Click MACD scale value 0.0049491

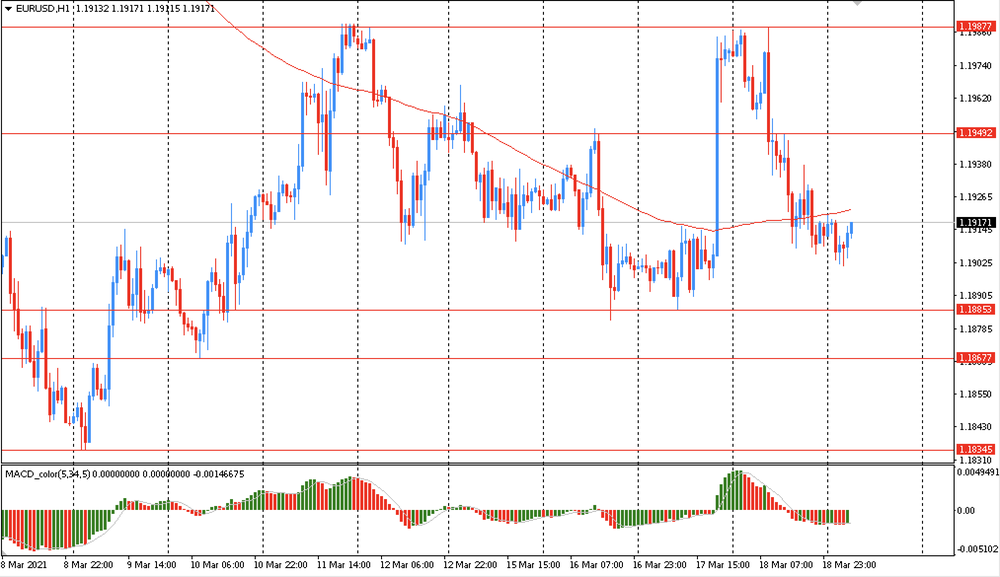coord(977,472)
